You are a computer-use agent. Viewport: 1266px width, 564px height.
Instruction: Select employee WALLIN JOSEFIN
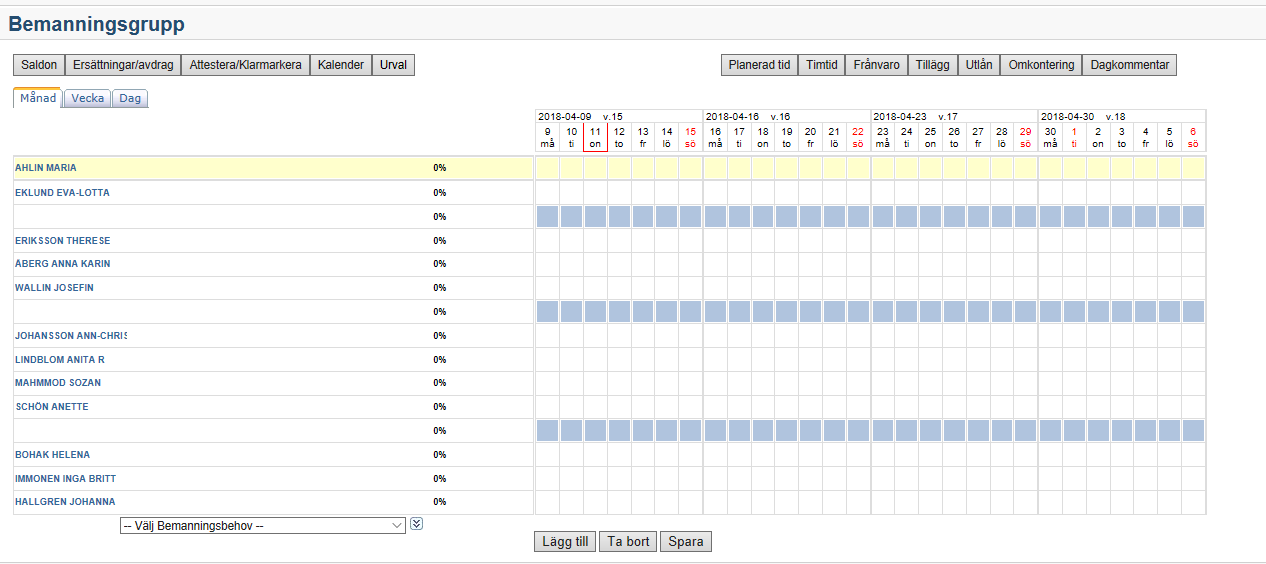54,288
